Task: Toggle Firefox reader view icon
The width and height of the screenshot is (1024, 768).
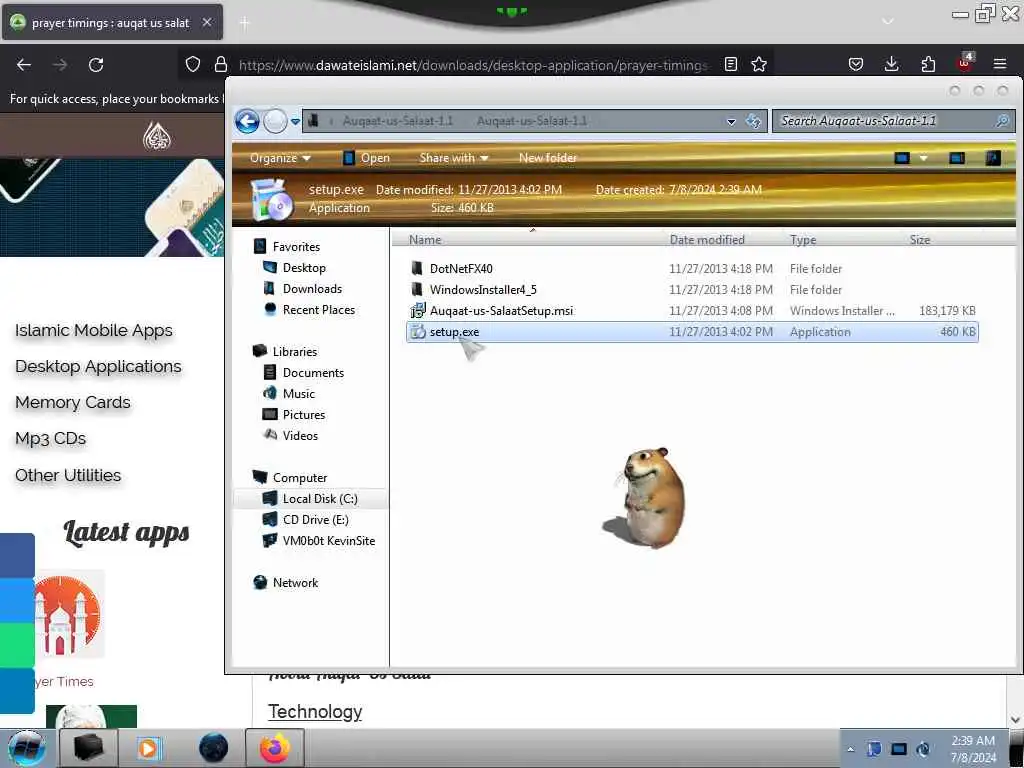Action: pyautogui.click(x=731, y=64)
